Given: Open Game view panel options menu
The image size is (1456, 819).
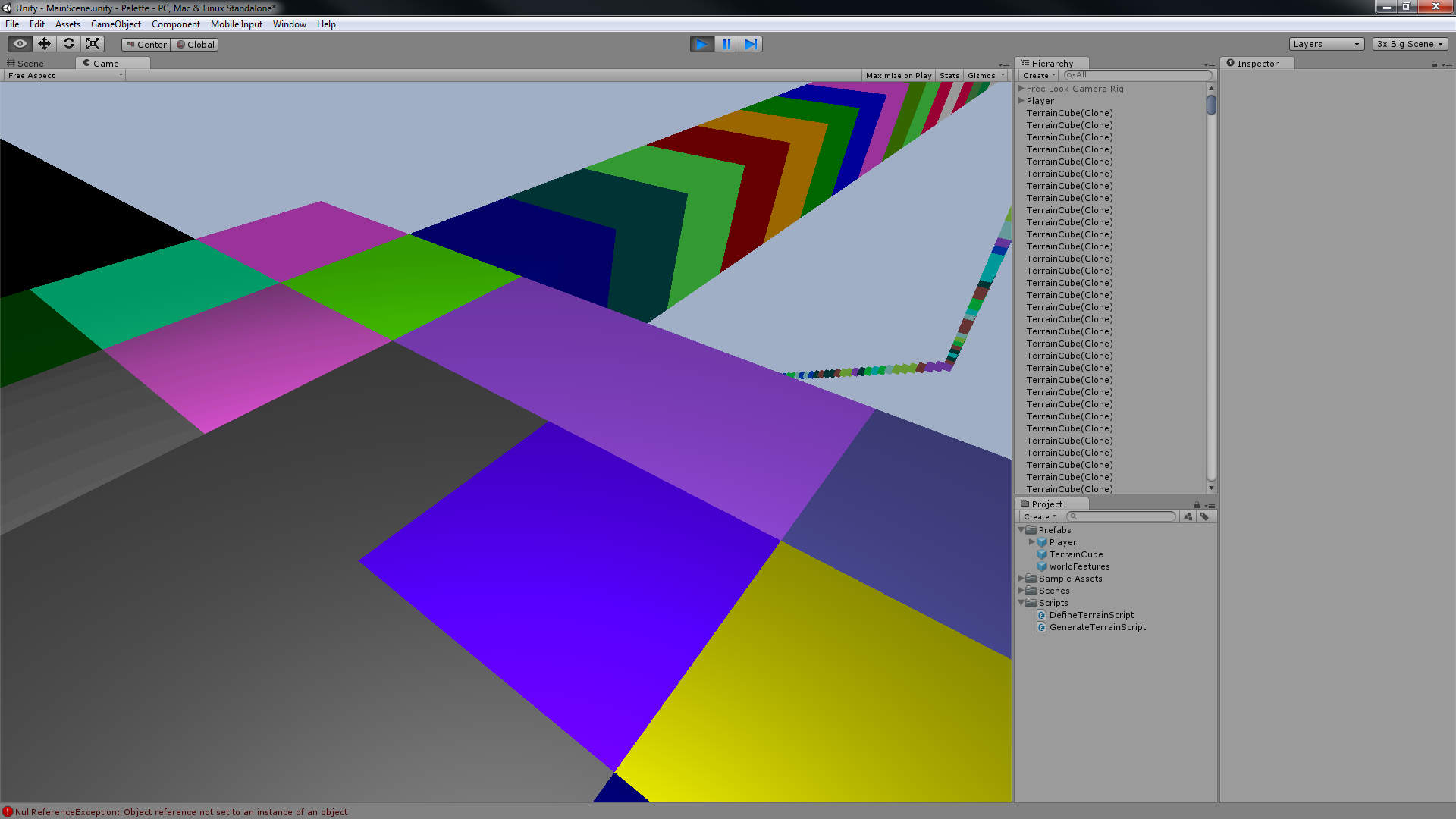Looking at the screenshot, I should click(x=1004, y=65).
